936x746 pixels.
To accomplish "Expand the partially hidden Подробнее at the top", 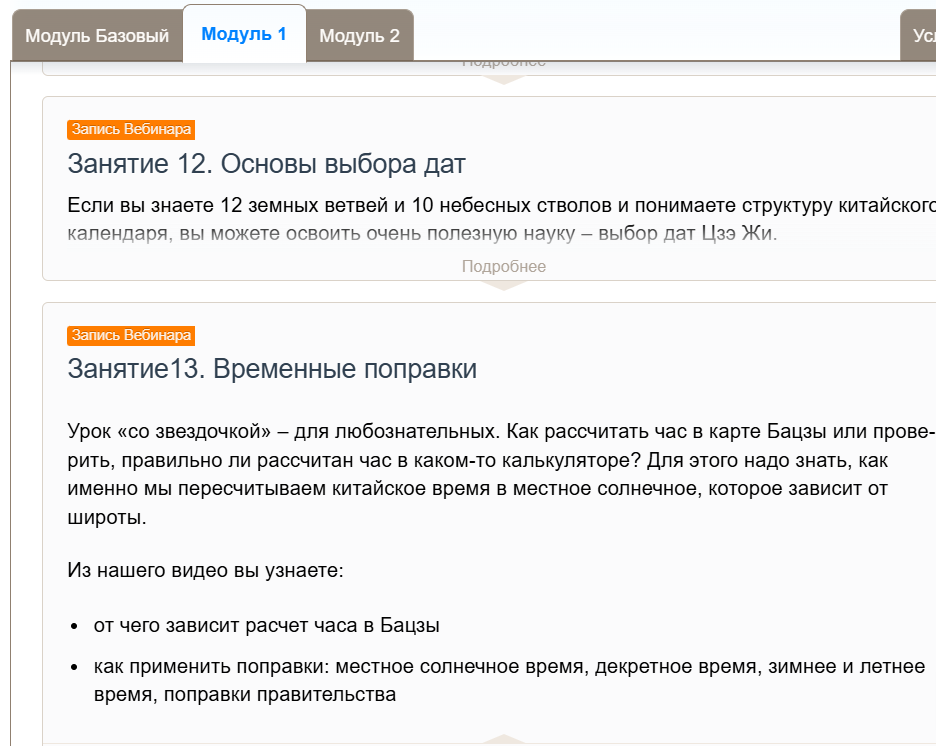I will pos(503,63).
